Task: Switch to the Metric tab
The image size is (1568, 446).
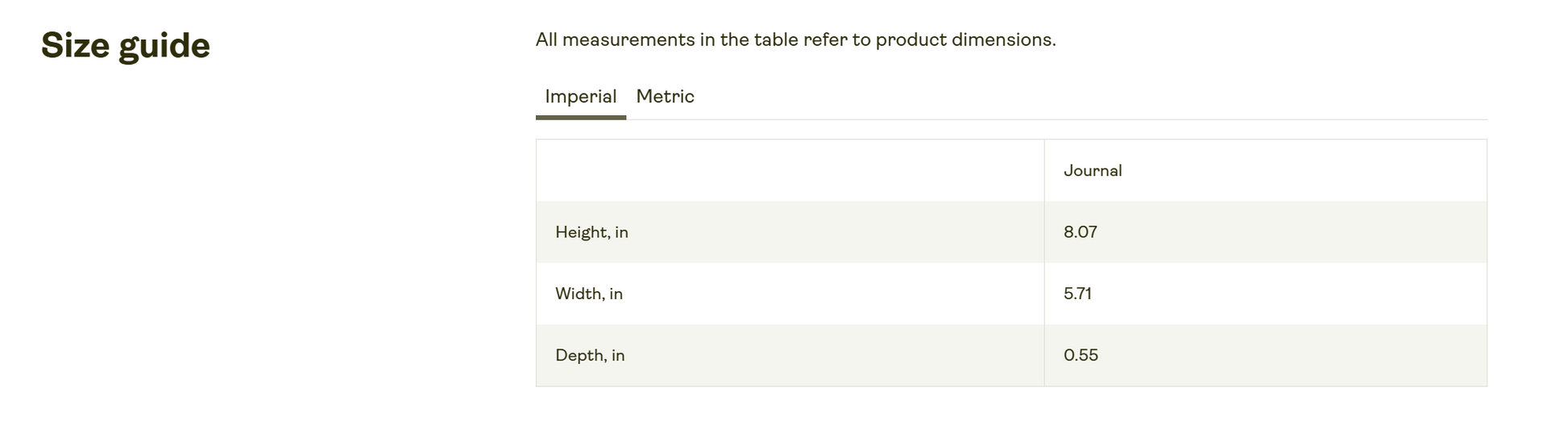Action: tap(665, 97)
